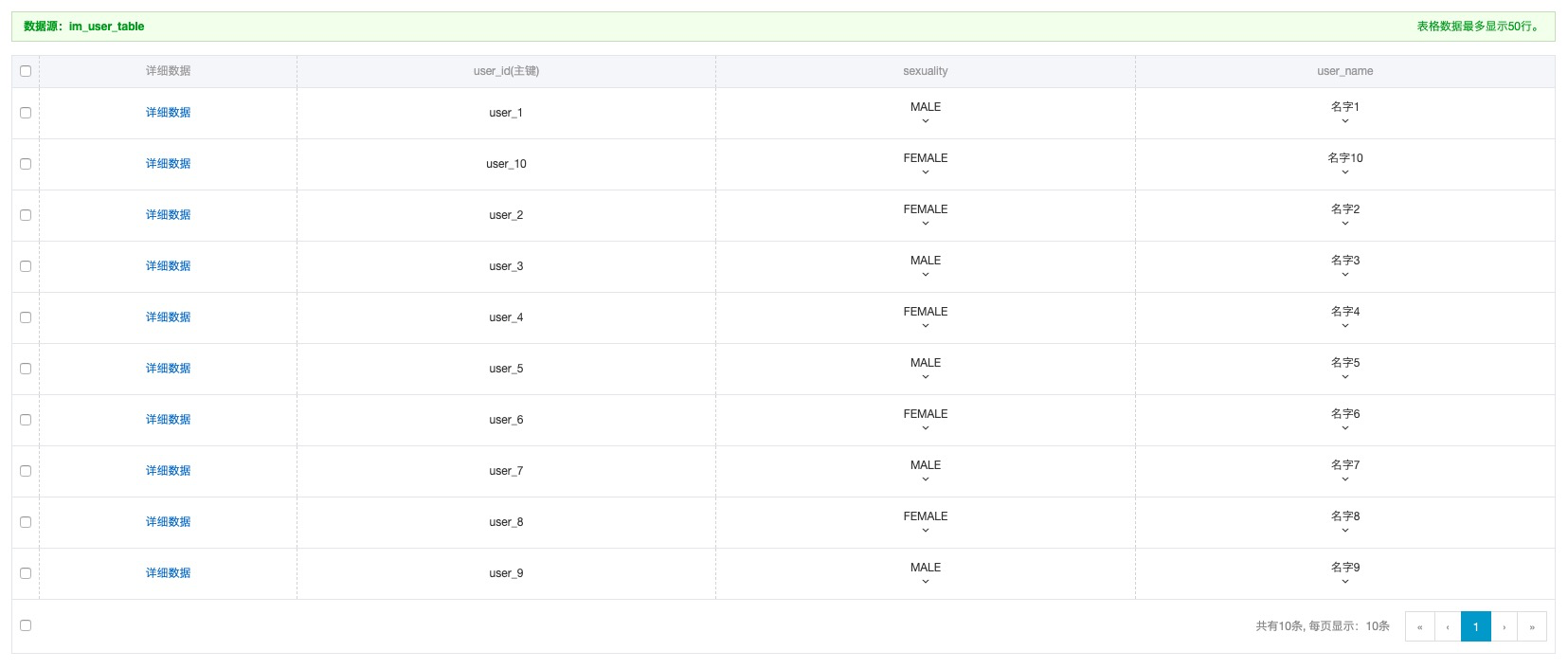Go to the first page arrow
Viewport: 1568px width, 669px height.
click(1419, 626)
